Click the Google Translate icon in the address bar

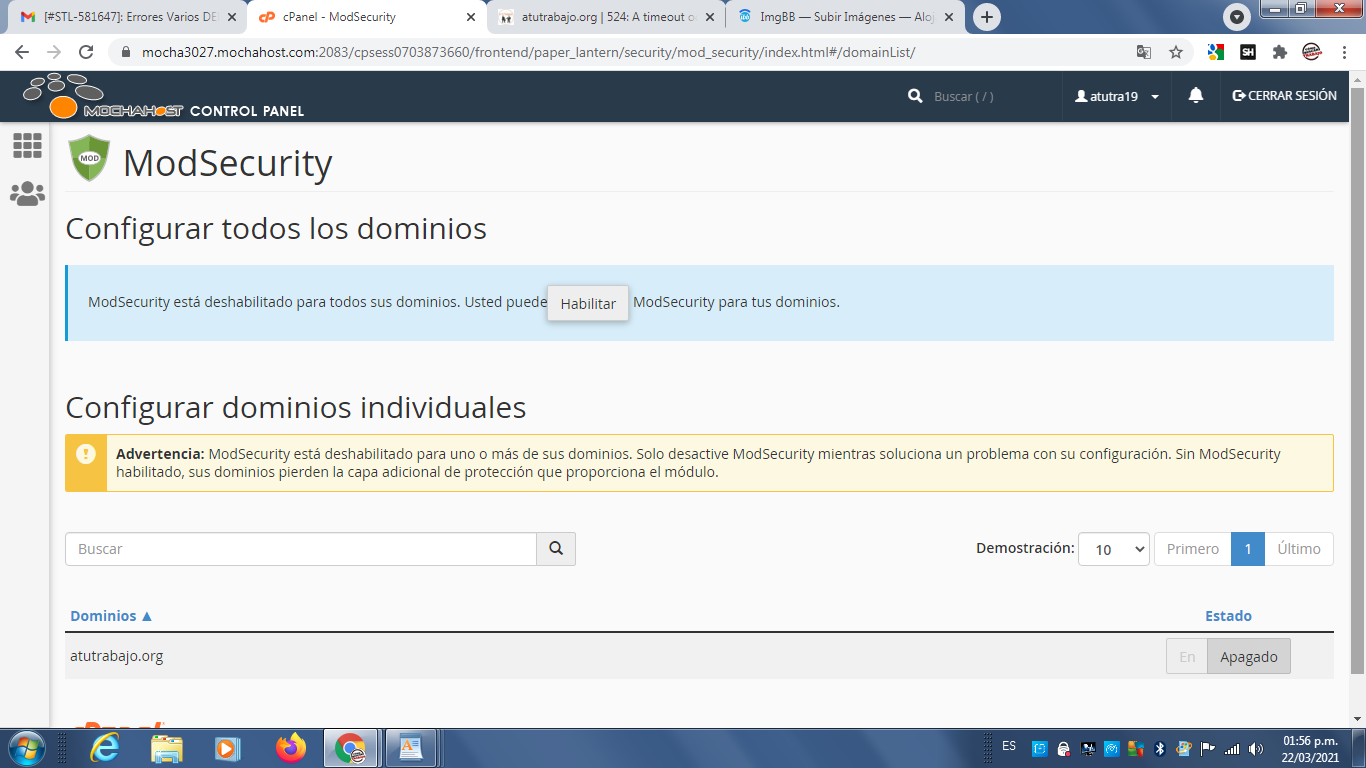coord(1144,52)
